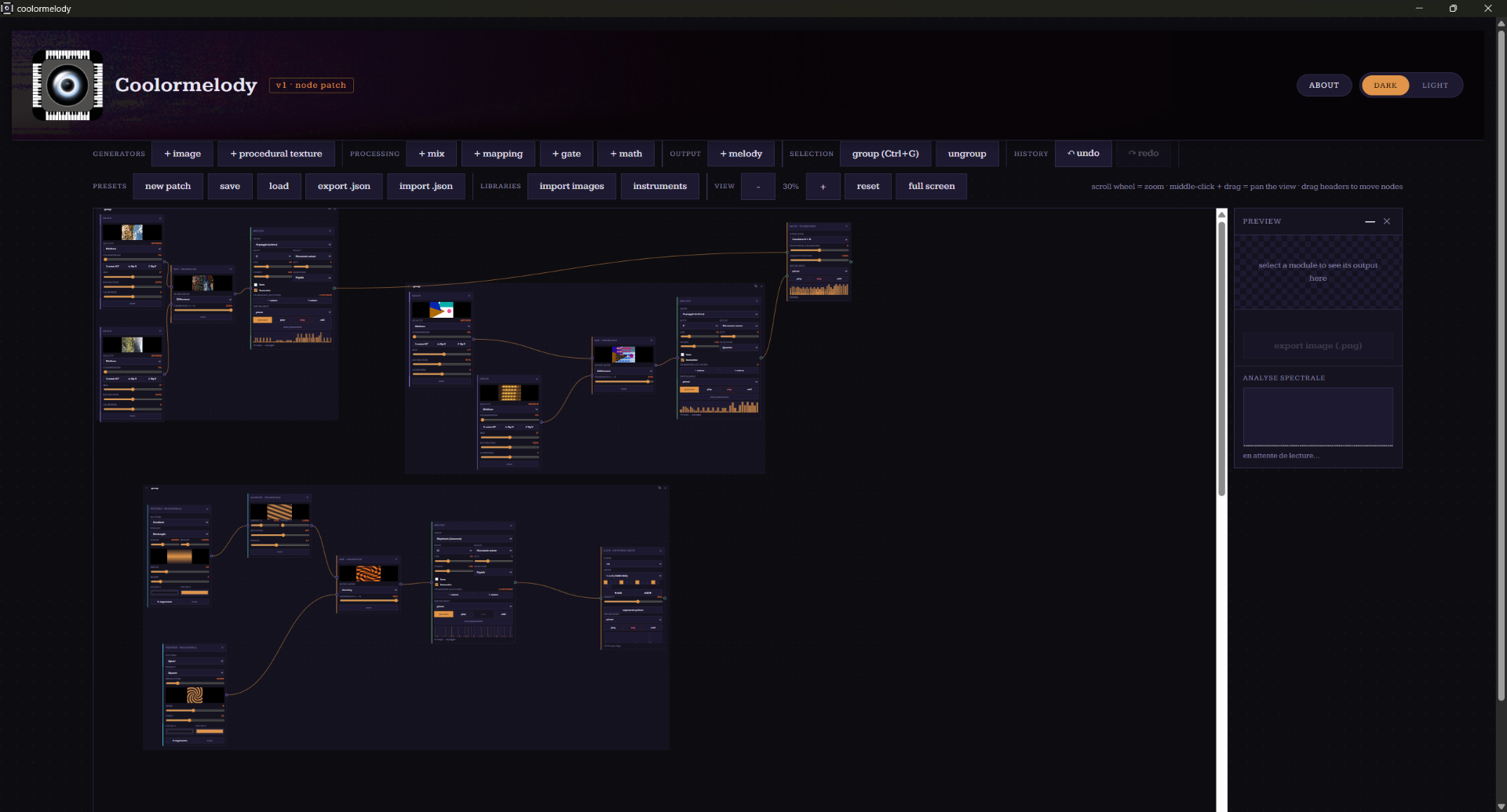This screenshot has width=1507, height=812.
Task: Close the Image node with geometric shapes thumbnail
Action: click(x=469, y=296)
